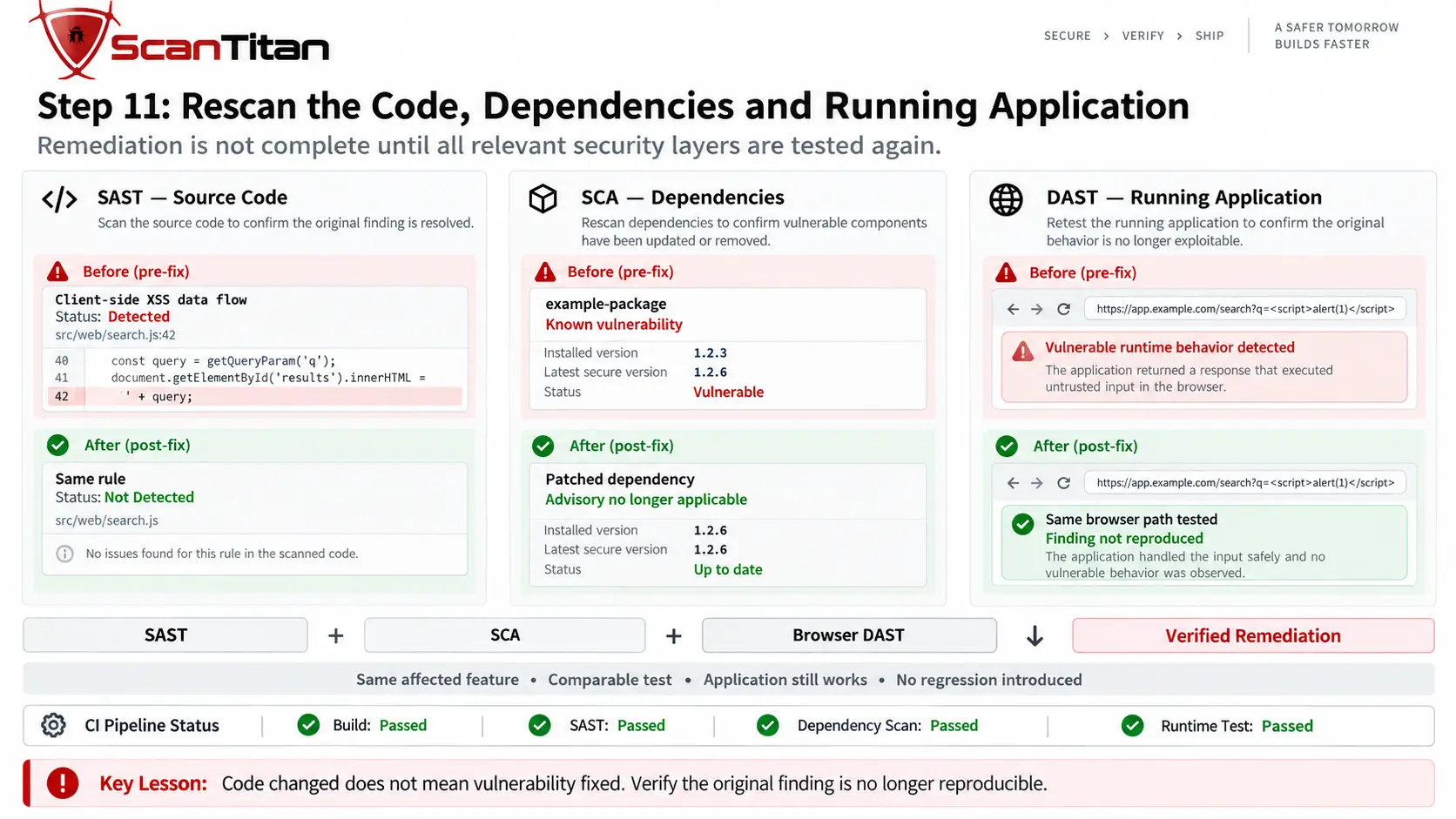This screenshot has height=819, width=1456.
Task: Click the chevron between VERIFY and SHIP
Action: coord(1179,36)
